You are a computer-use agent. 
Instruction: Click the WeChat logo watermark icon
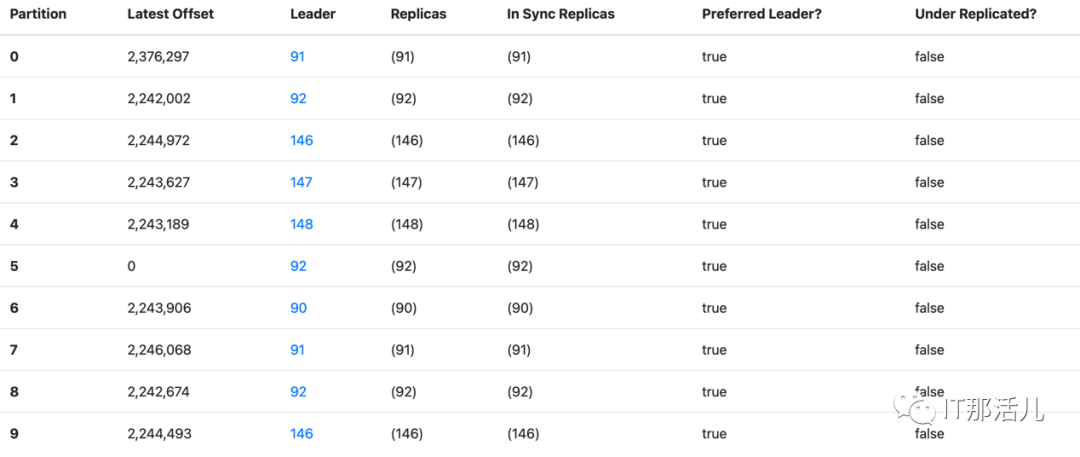(x=916, y=407)
